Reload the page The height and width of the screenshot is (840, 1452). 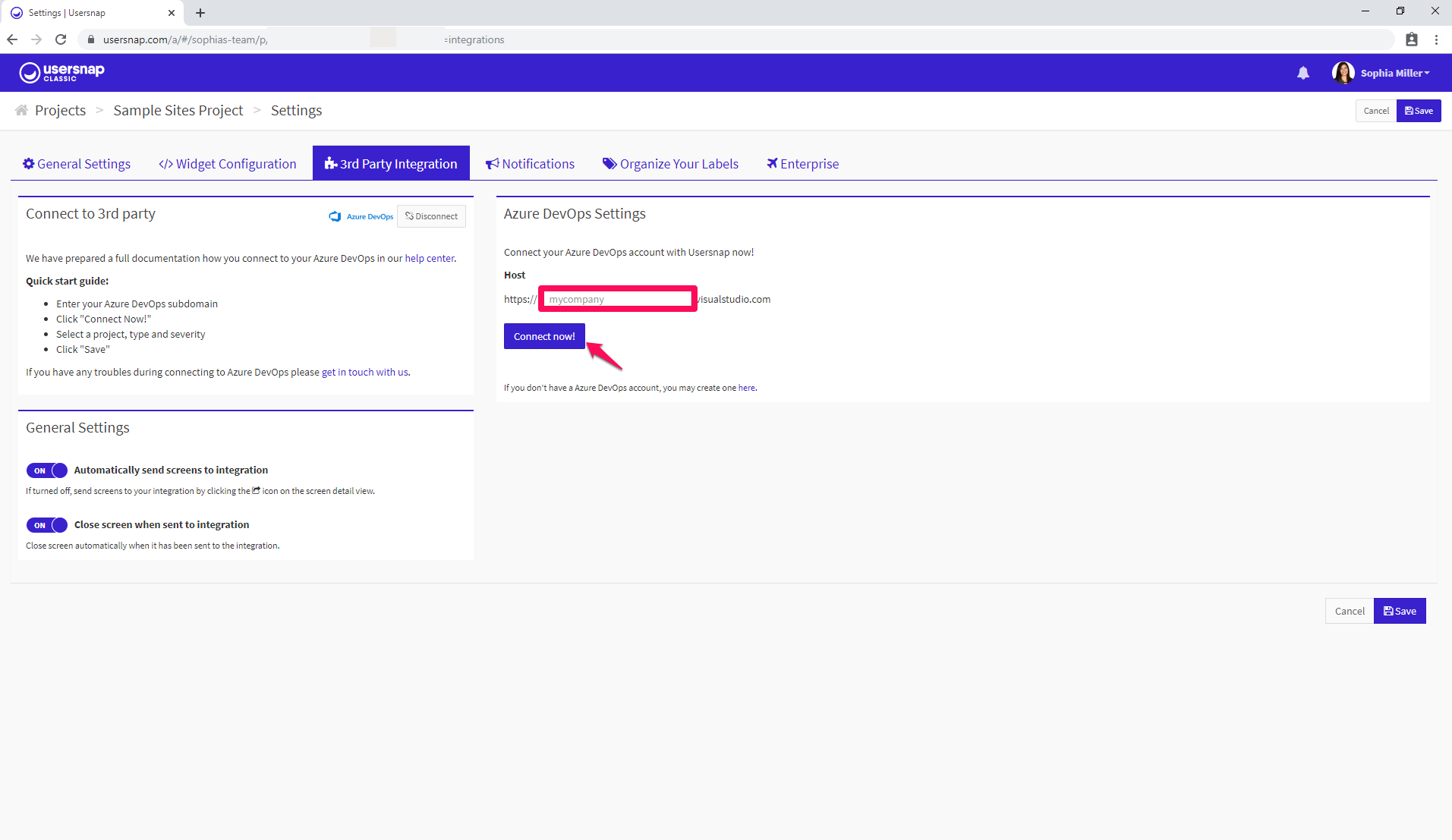pyautogui.click(x=61, y=39)
